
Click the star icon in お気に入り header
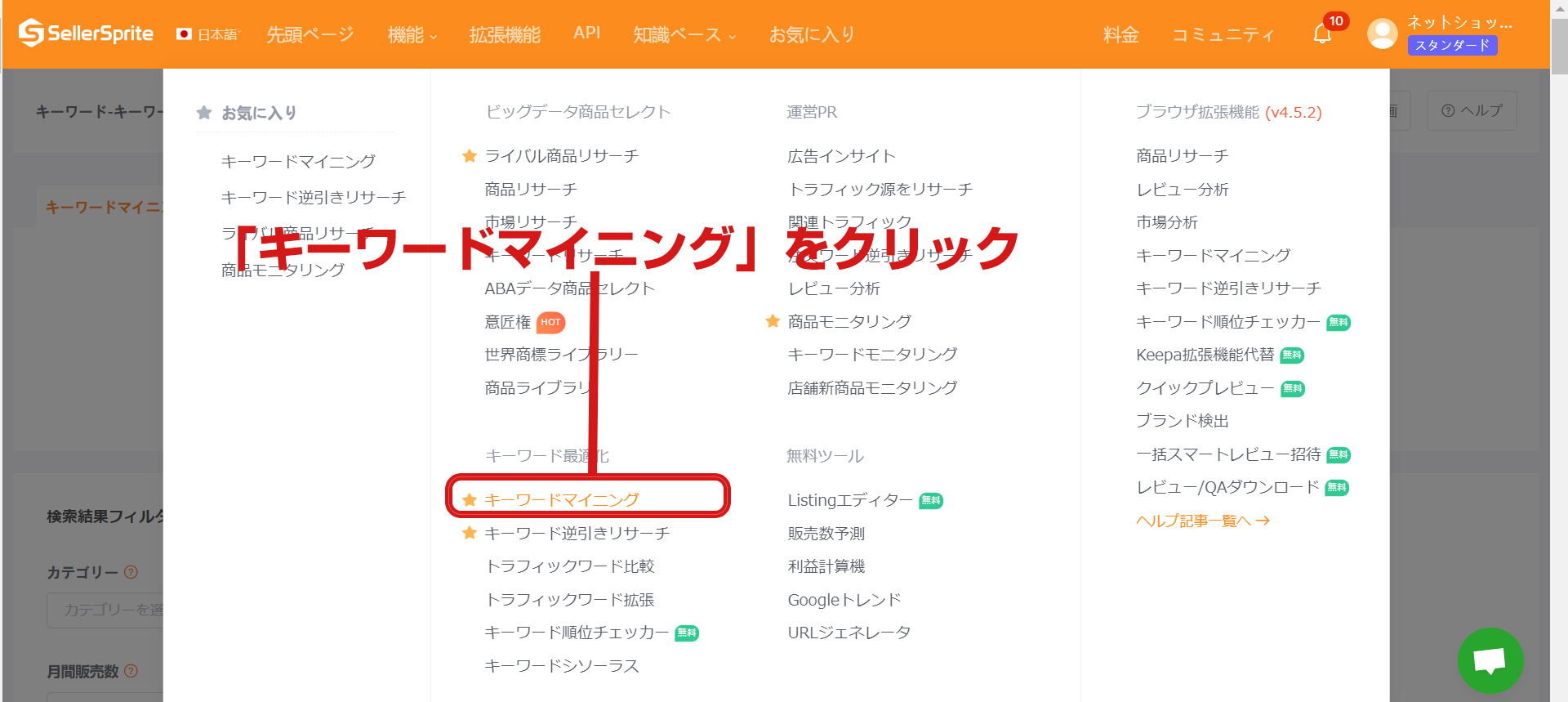coord(204,113)
